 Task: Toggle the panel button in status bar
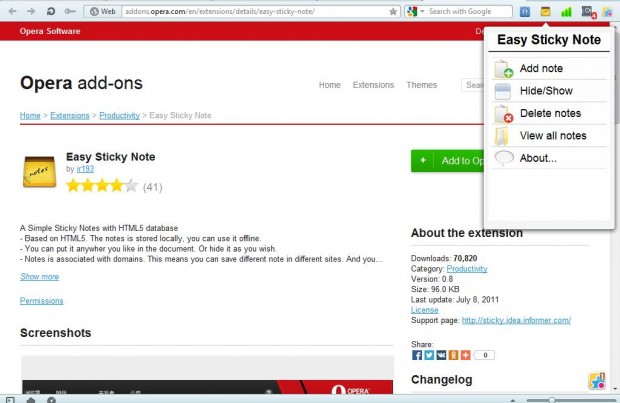[10, 400]
